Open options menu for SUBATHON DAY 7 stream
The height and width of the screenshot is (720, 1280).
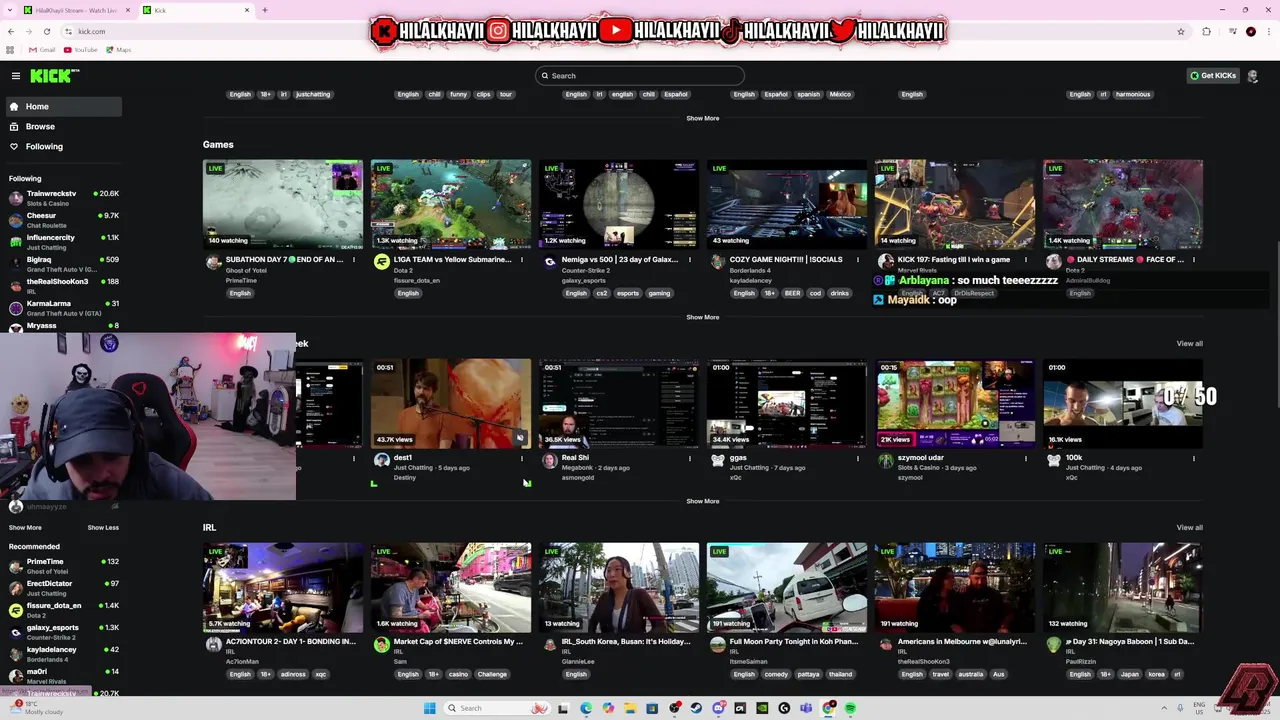coord(354,260)
